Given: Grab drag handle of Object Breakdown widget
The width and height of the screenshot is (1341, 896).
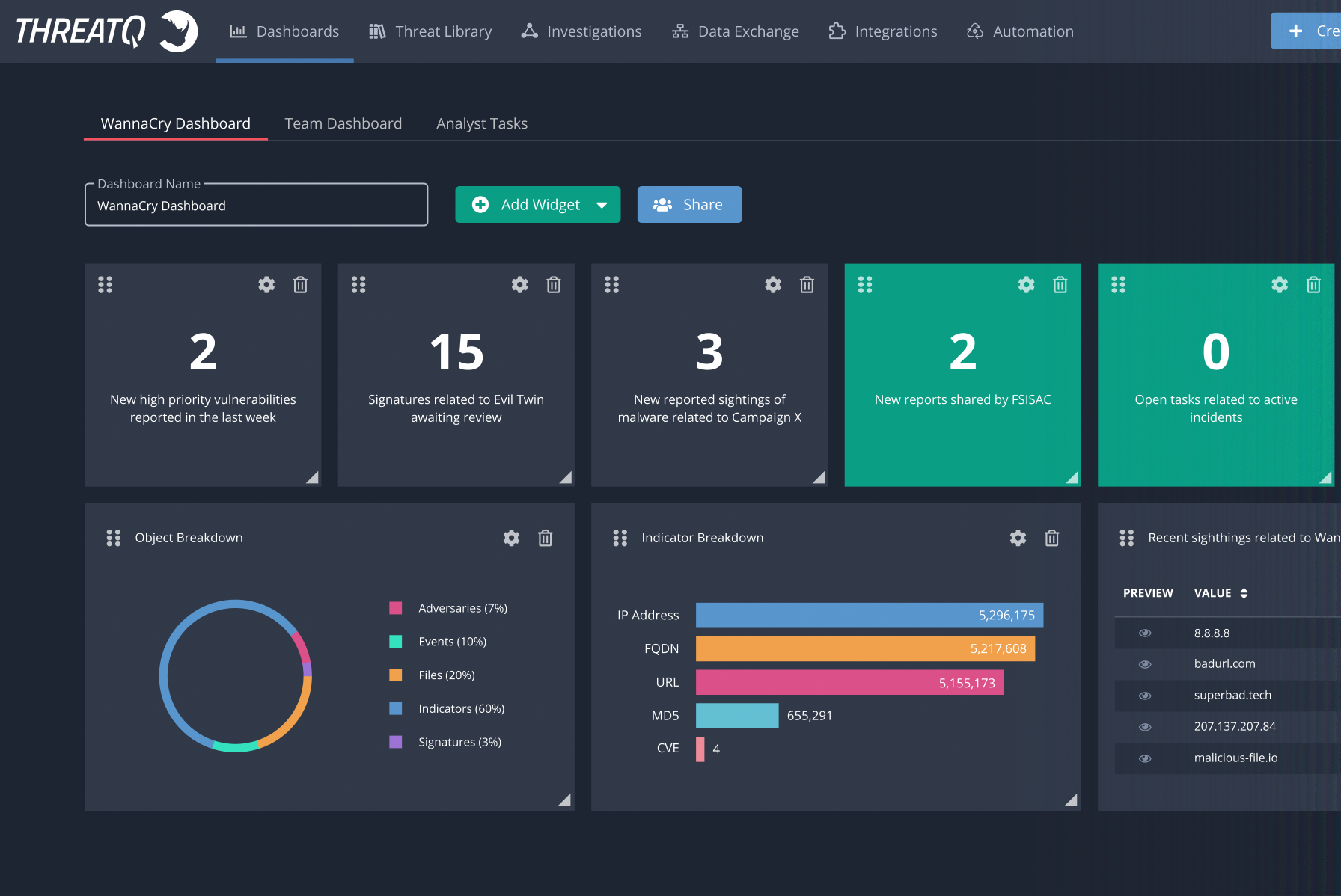Looking at the screenshot, I should coord(114,538).
